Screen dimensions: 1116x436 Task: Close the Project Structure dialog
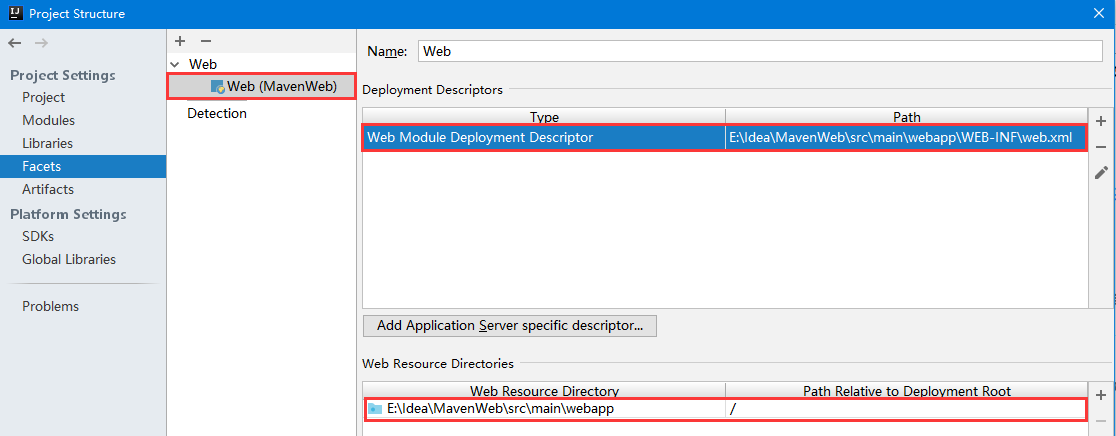(x=1100, y=13)
